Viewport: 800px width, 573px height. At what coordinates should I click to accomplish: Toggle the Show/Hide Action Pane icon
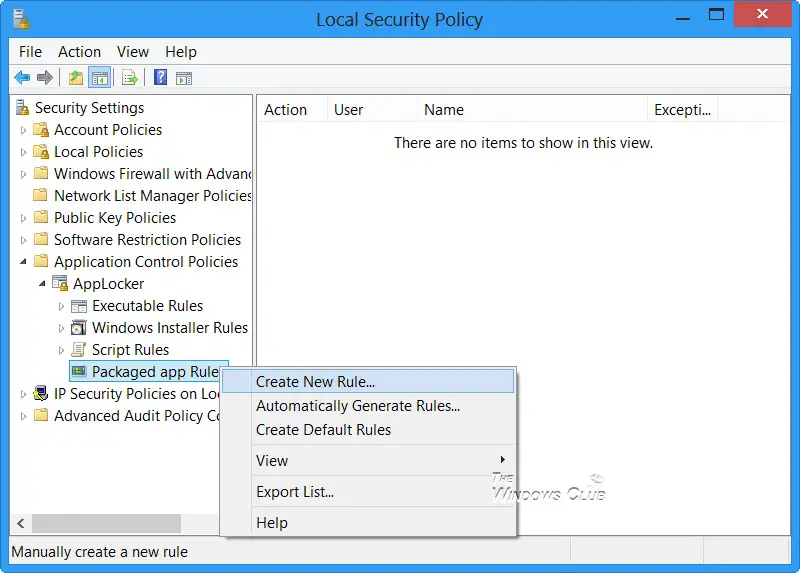(184, 79)
